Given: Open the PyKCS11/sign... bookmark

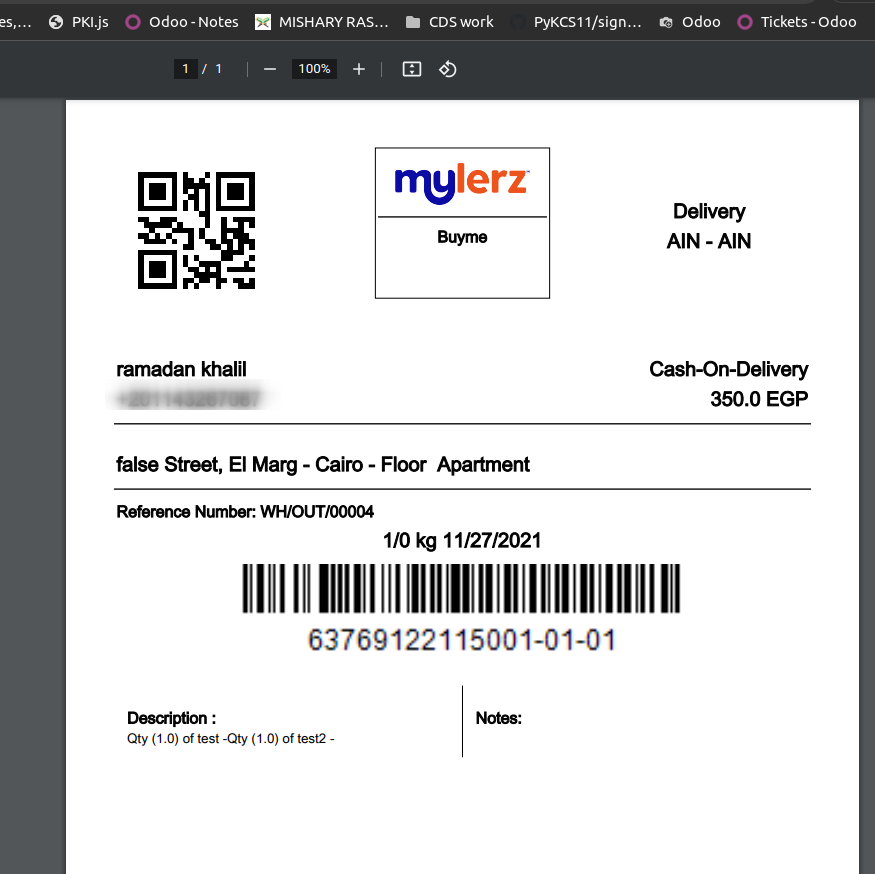Looking at the screenshot, I should tap(576, 22).
